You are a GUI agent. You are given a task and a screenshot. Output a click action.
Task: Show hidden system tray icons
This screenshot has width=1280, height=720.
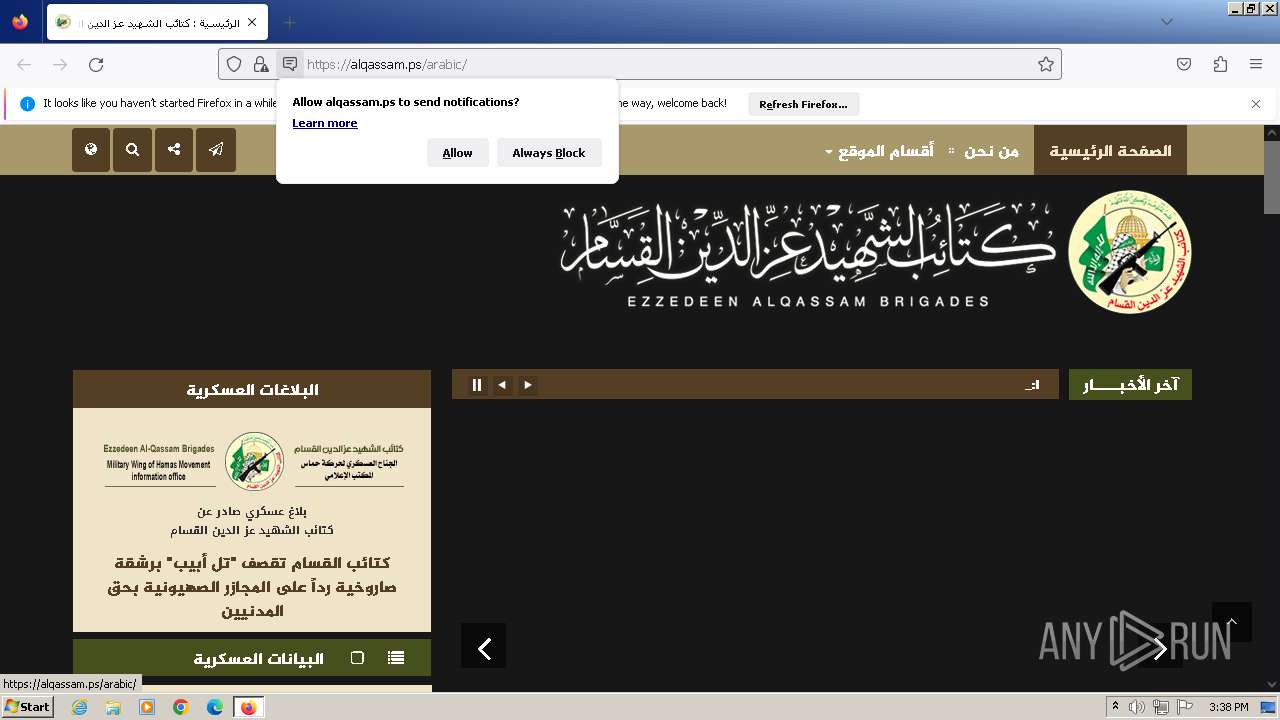coord(1115,707)
